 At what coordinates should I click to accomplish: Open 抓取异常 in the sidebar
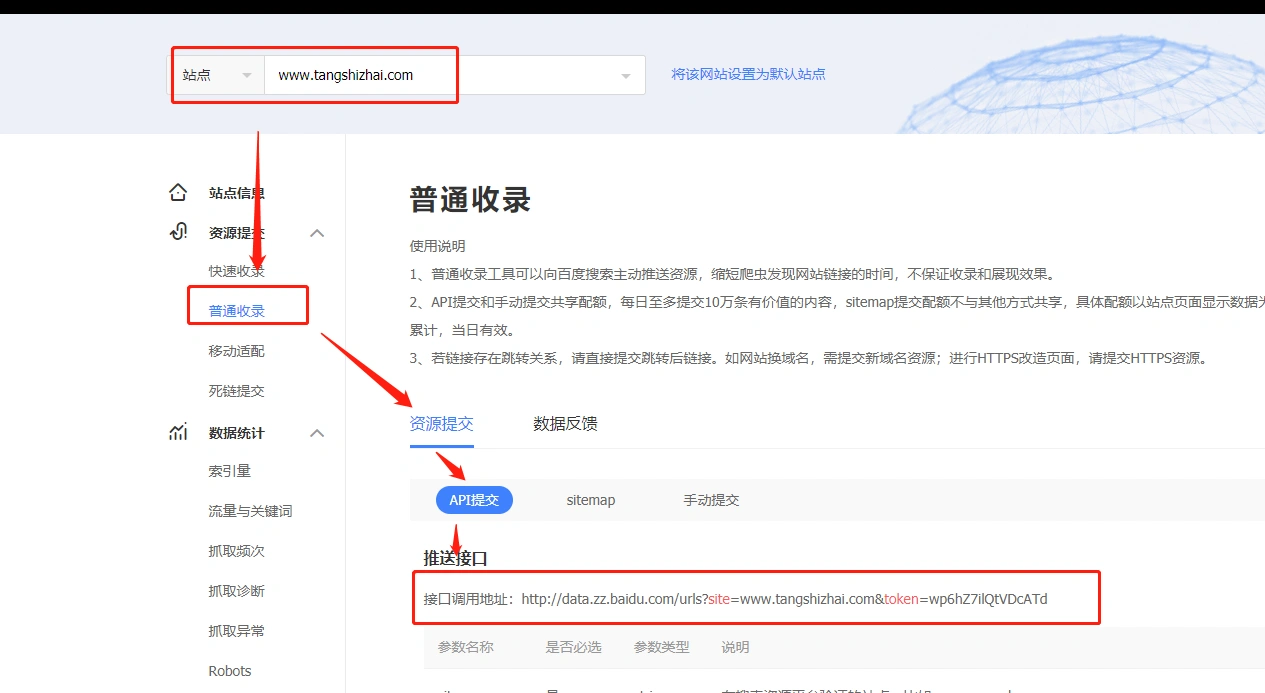coord(237,631)
